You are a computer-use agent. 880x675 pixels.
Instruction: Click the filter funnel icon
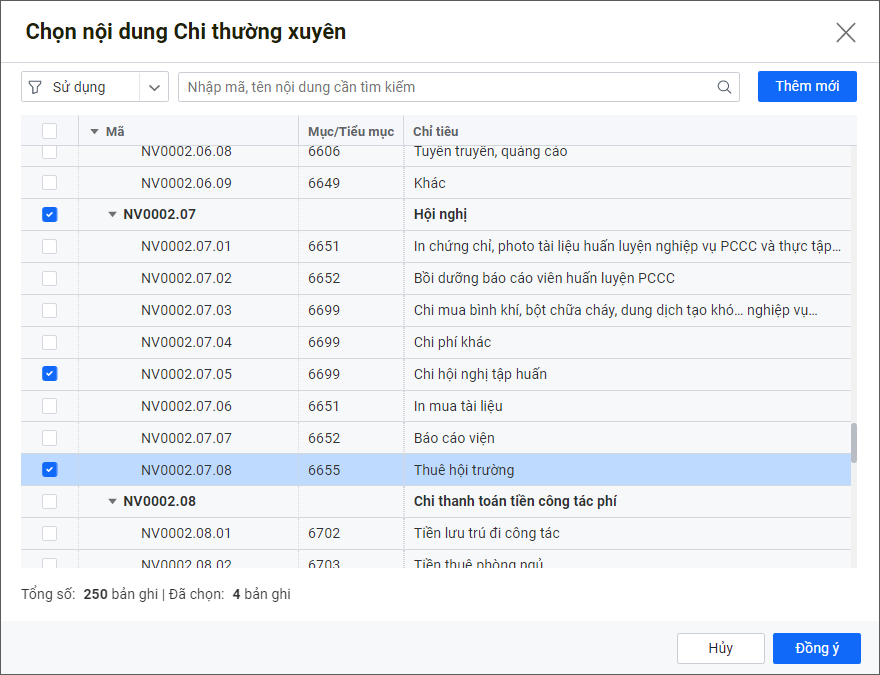click(x=36, y=87)
